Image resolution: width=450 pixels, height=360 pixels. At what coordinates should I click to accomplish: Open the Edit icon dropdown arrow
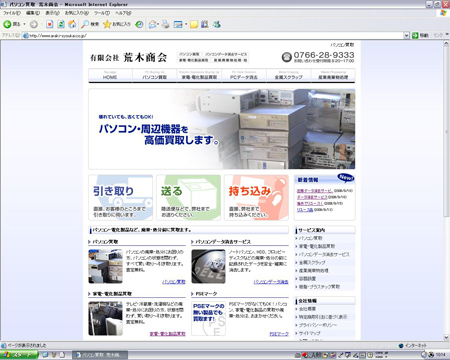coord(186,24)
